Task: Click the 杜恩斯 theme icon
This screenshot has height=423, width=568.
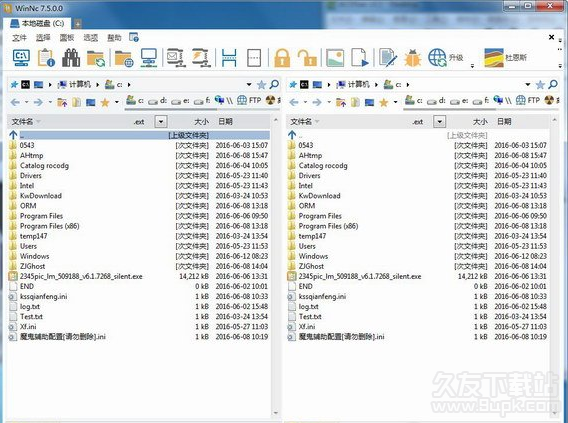Action: click(494, 58)
